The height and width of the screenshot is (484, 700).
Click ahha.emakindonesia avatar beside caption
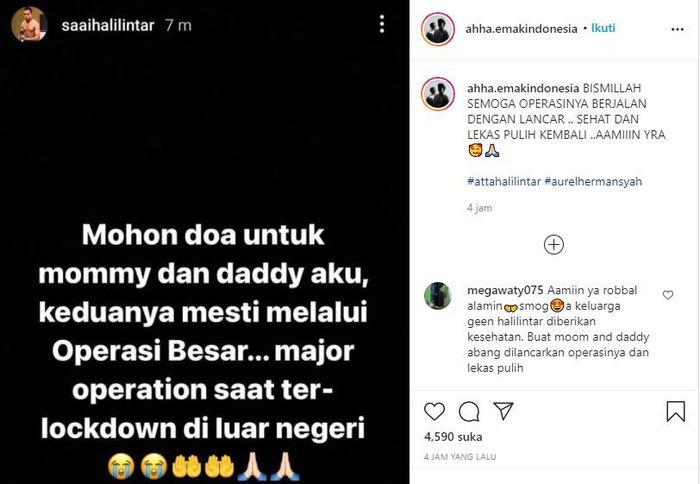[438, 93]
